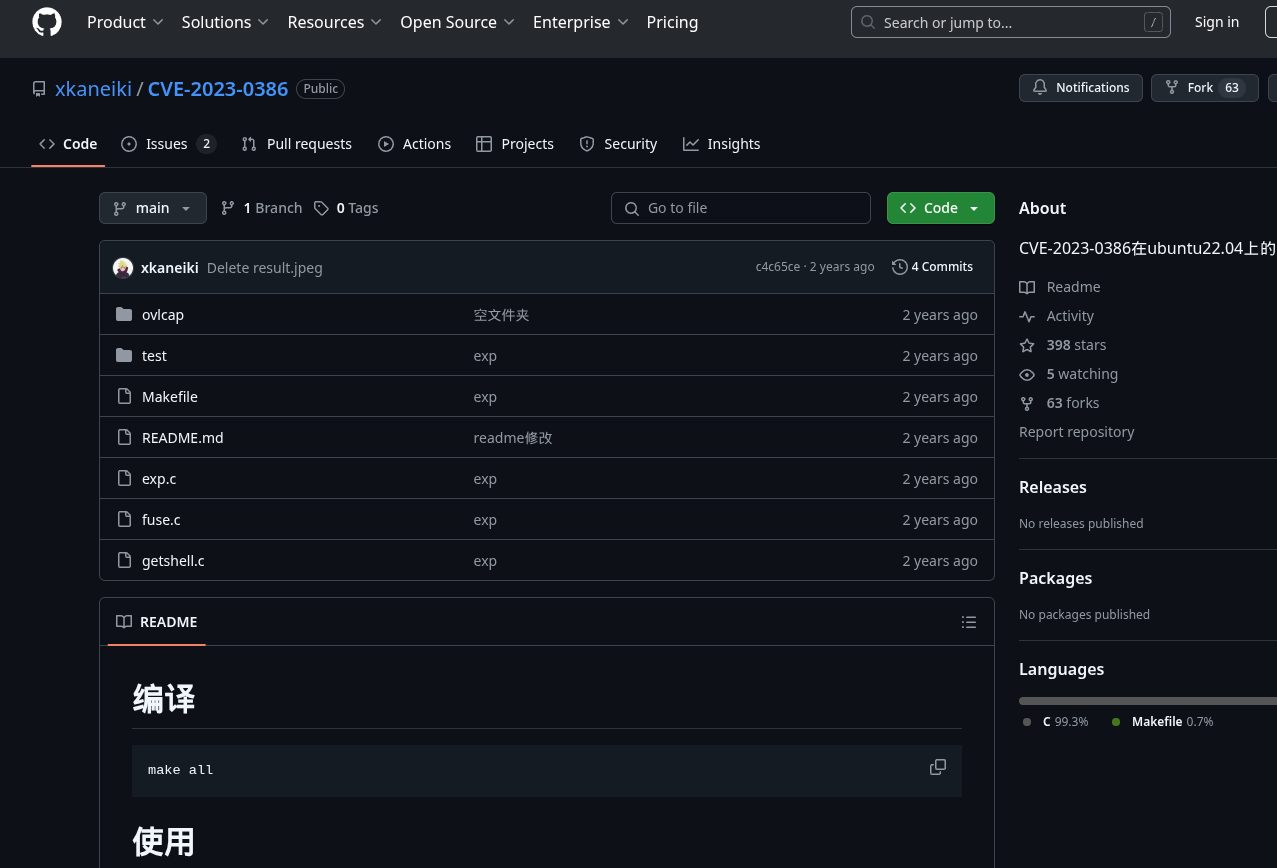Open the ovlcap folder icon
1277x868 pixels.
[x=124, y=315]
